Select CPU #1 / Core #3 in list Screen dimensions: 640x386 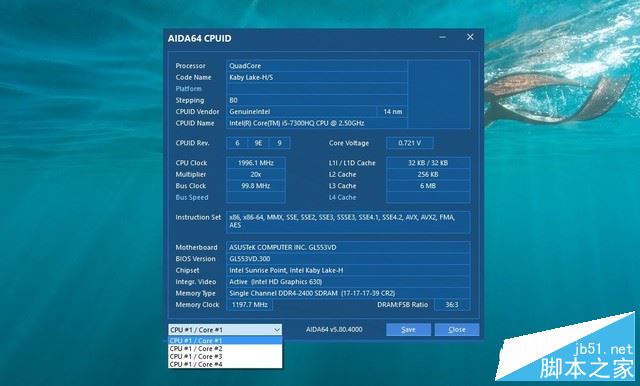pos(225,356)
